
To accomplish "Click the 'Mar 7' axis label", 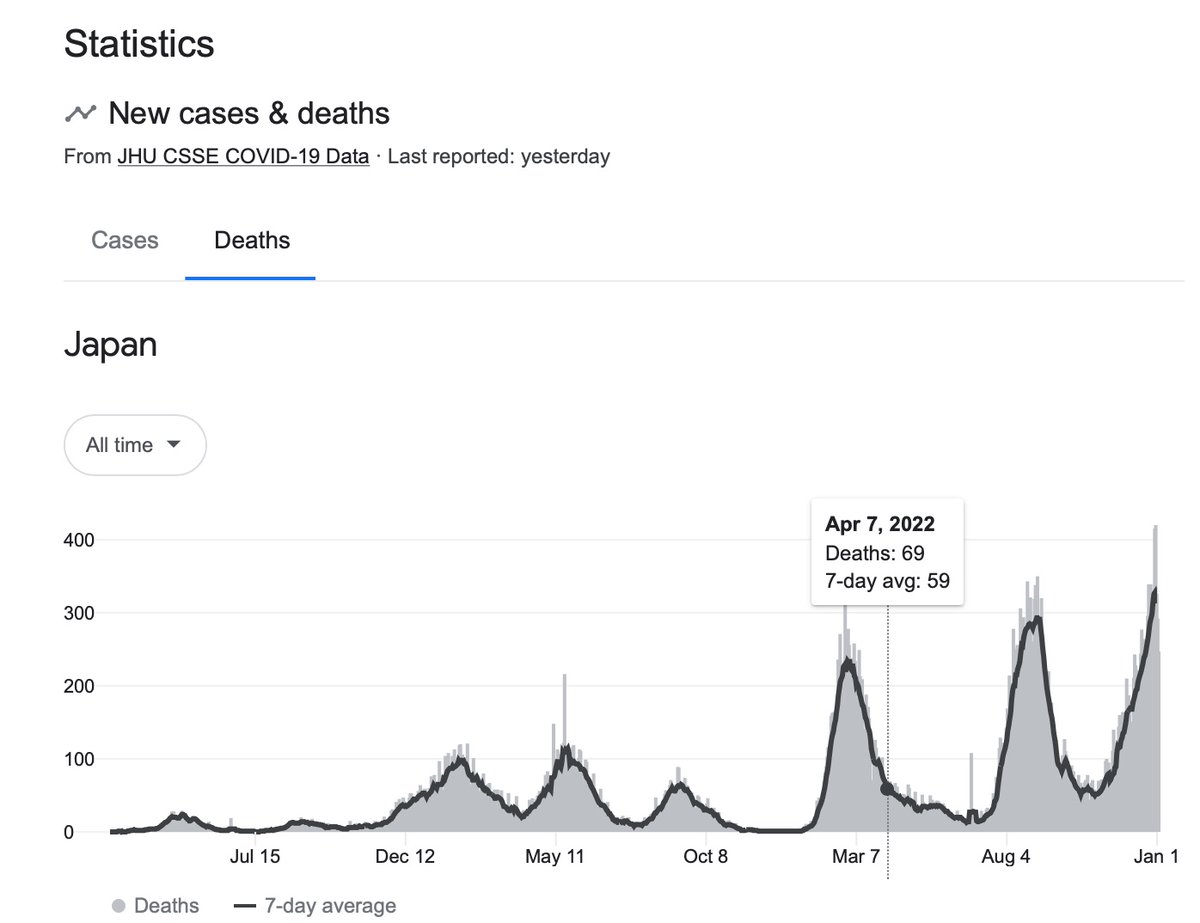I will pyautogui.click(x=856, y=857).
